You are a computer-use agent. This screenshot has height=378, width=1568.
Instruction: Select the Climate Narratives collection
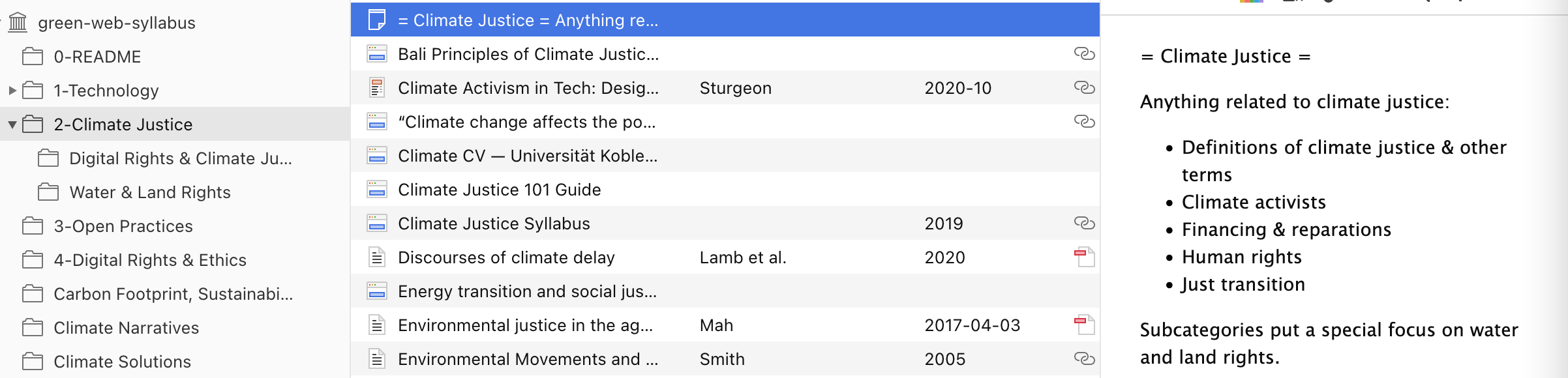coord(126,328)
